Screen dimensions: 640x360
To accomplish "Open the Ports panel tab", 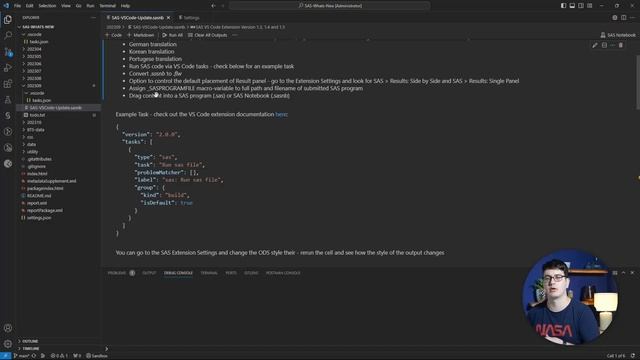I will coord(231,273).
